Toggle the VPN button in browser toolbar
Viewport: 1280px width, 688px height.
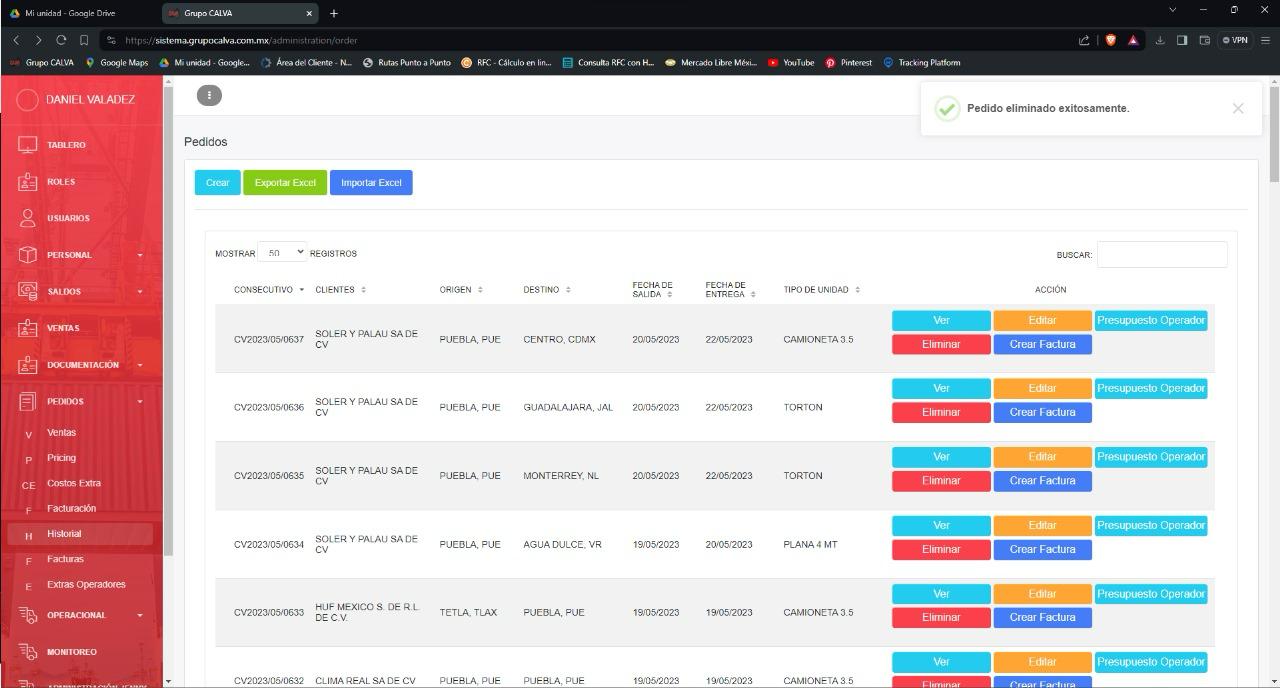pyautogui.click(x=1236, y=40)
